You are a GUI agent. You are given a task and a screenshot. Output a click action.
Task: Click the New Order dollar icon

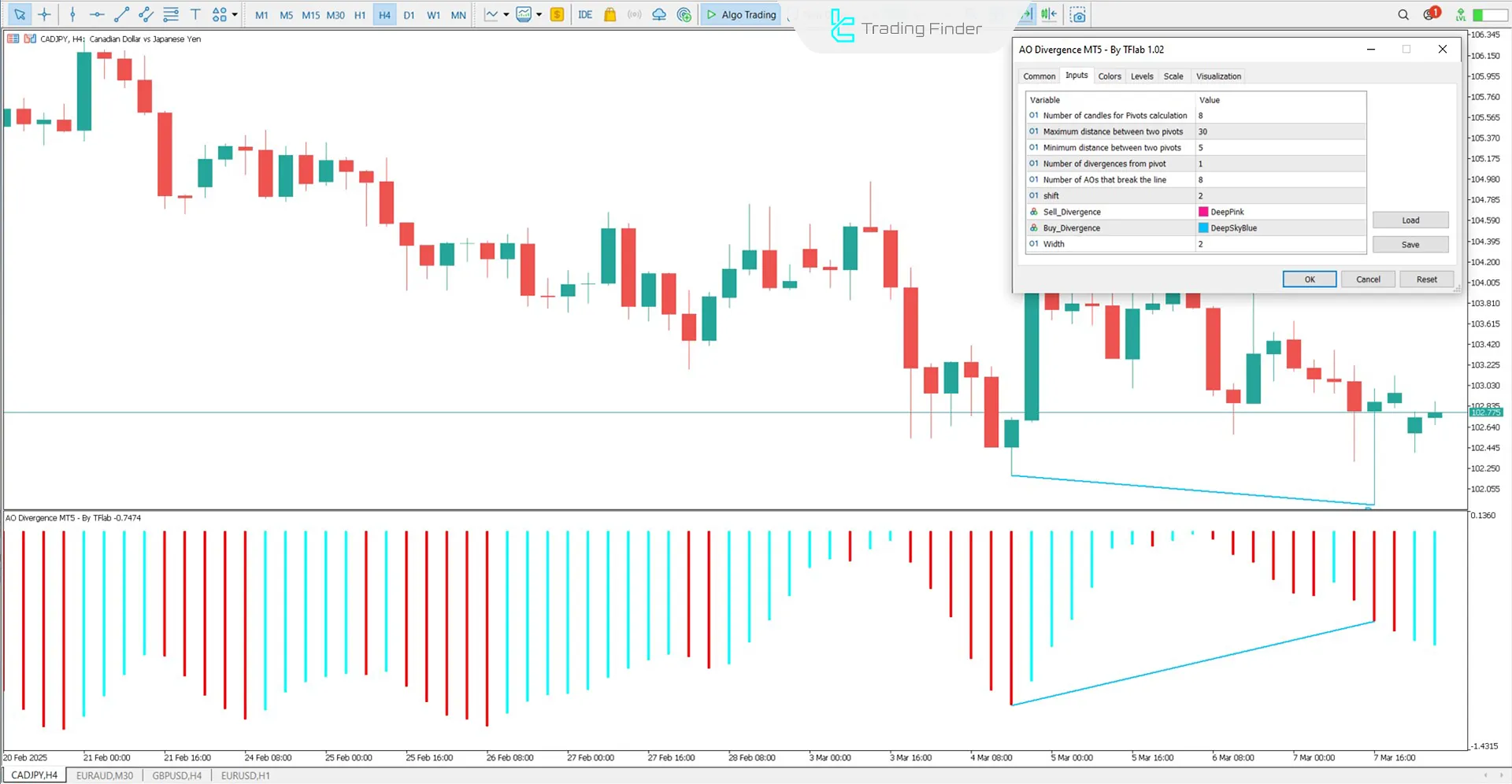pos(557,14)
